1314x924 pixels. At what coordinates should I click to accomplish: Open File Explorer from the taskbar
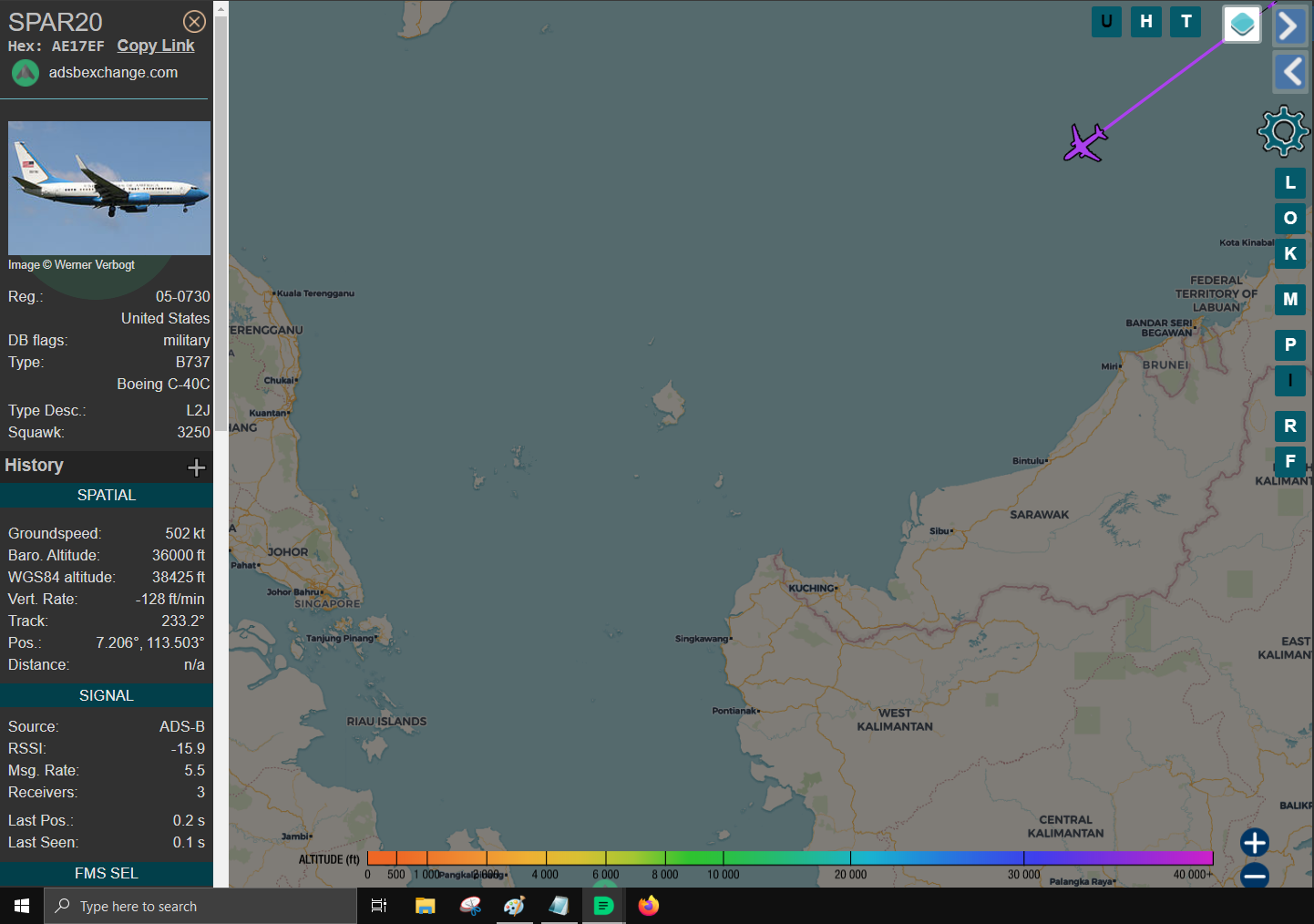pyautogui.click(x=425, y=906)
